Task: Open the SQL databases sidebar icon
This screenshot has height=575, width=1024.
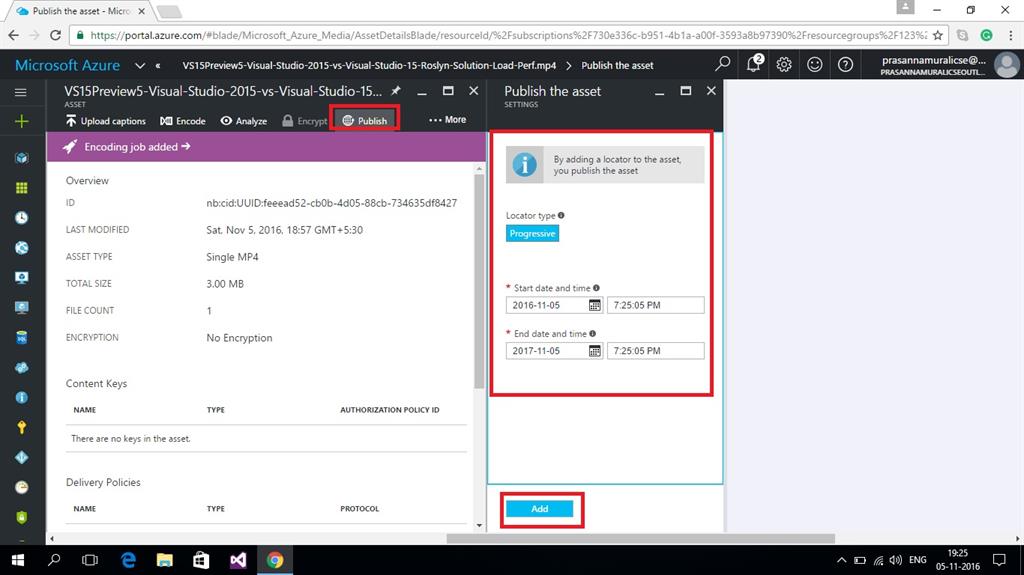Action: point(22,338)
